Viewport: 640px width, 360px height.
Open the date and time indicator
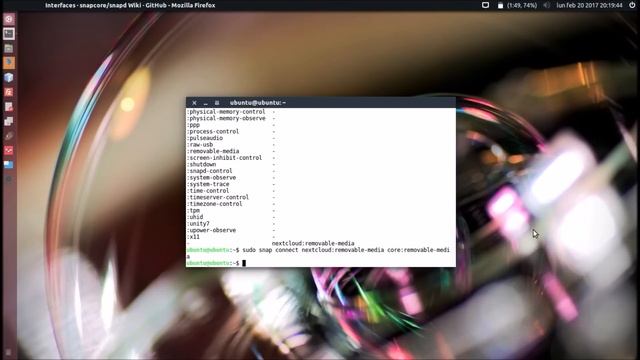[x=589, y=5]
